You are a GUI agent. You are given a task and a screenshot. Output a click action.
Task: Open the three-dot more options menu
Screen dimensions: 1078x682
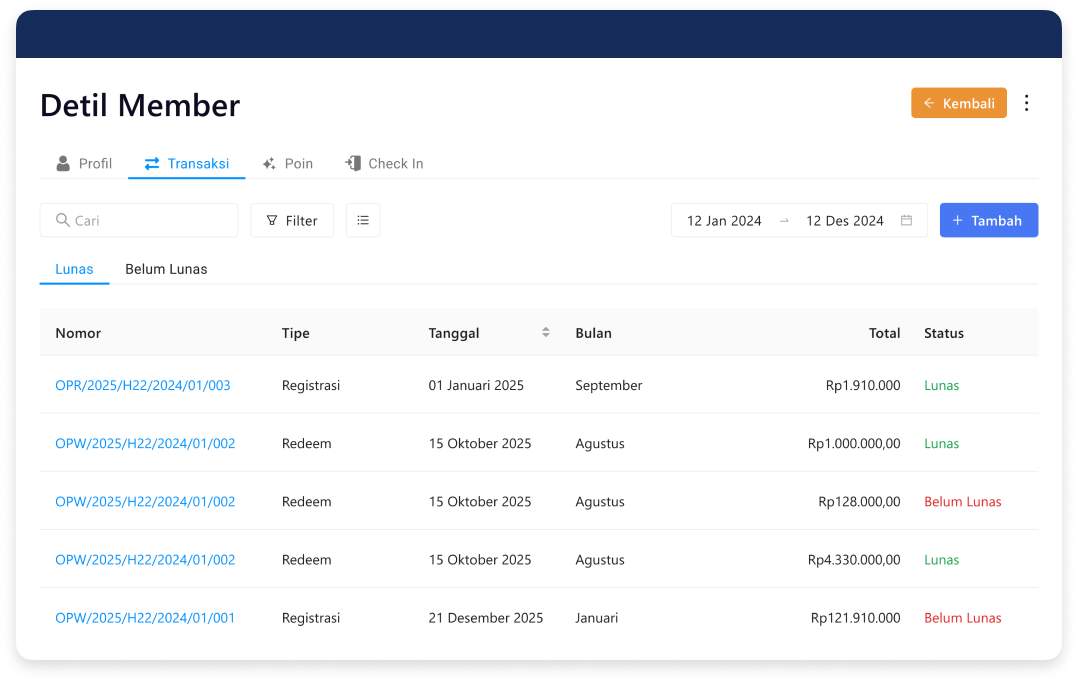(1026, 103)
